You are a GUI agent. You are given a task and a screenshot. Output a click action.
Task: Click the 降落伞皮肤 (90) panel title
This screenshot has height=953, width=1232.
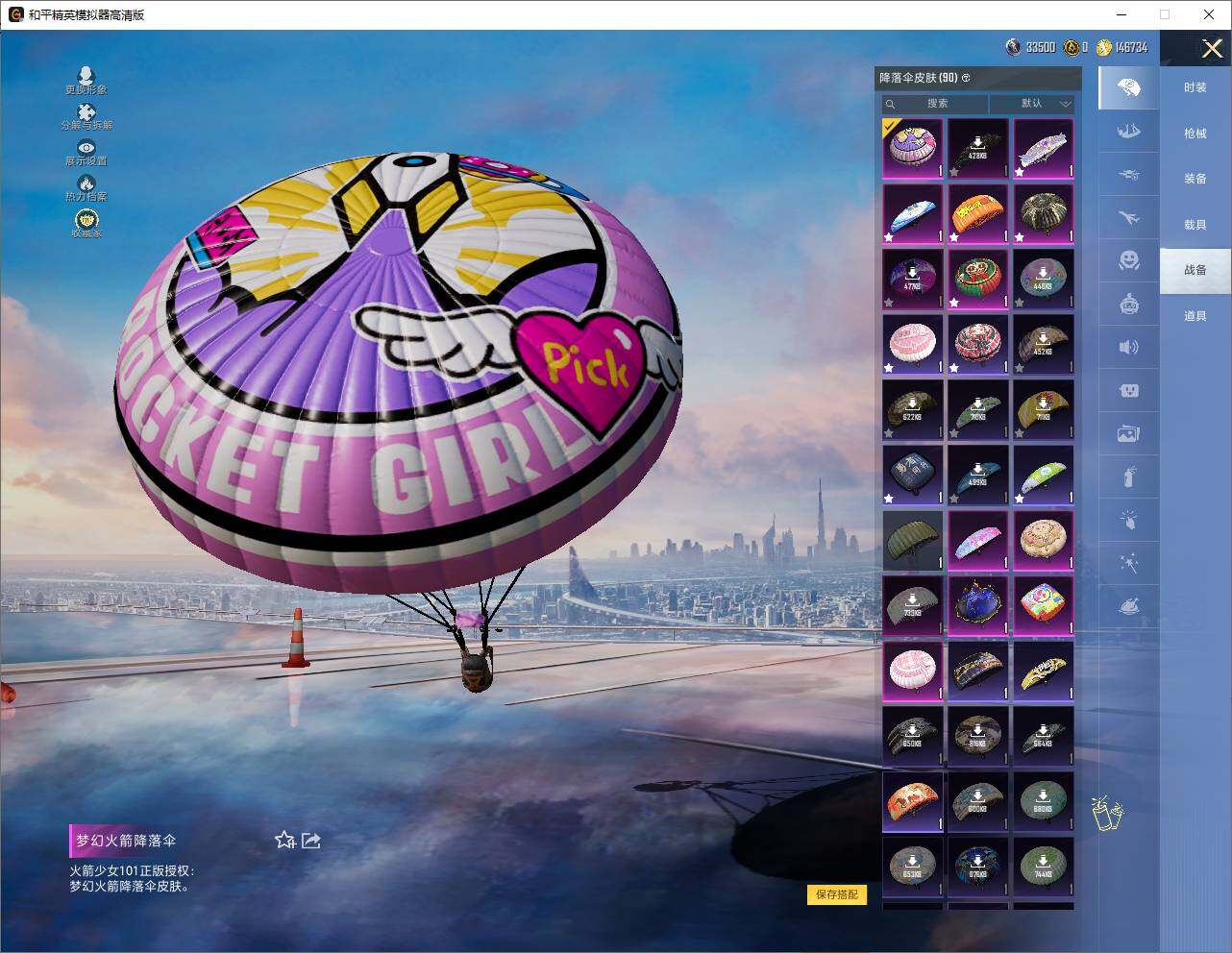919,78
